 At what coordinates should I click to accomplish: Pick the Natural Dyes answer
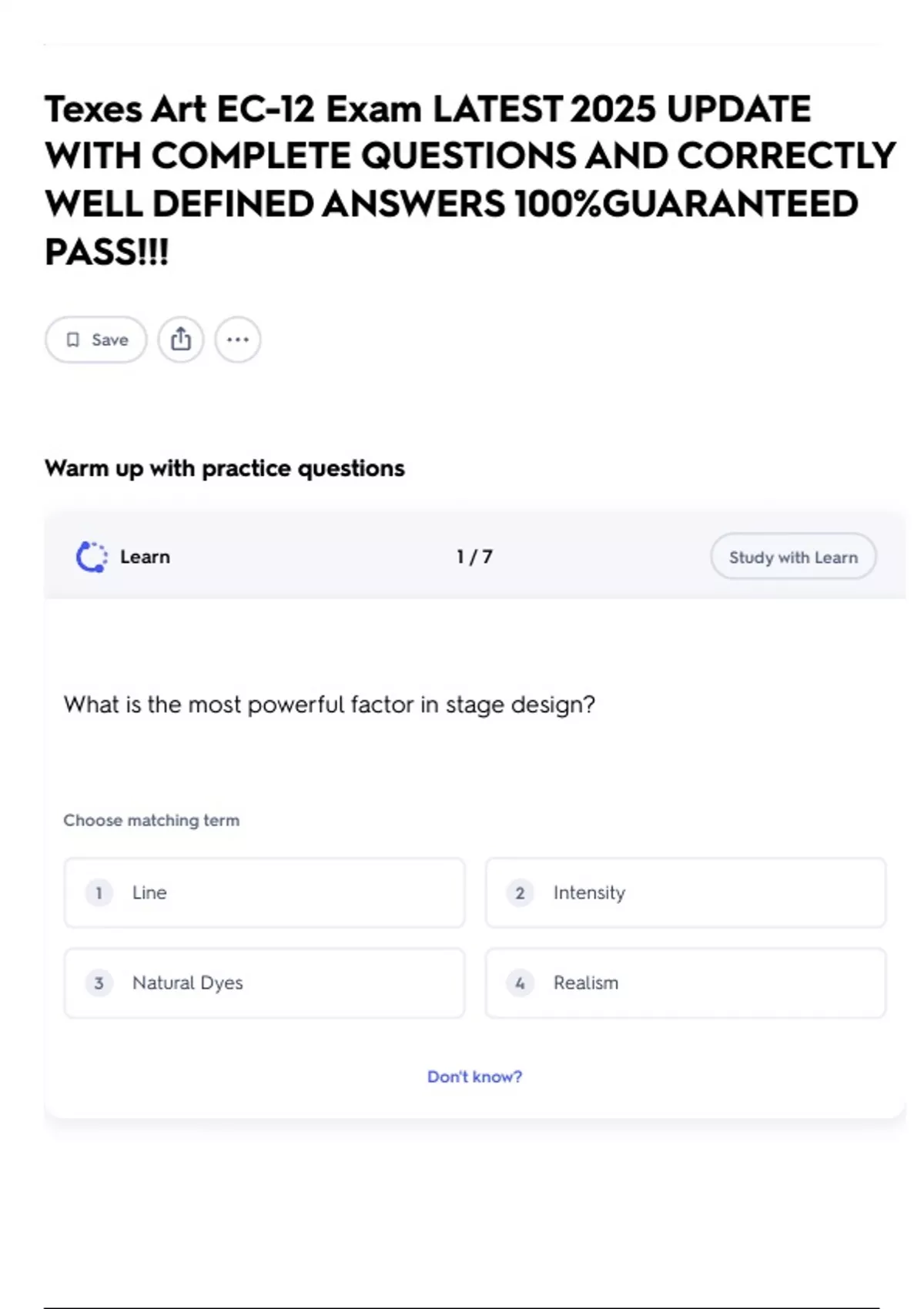[264, 983]
